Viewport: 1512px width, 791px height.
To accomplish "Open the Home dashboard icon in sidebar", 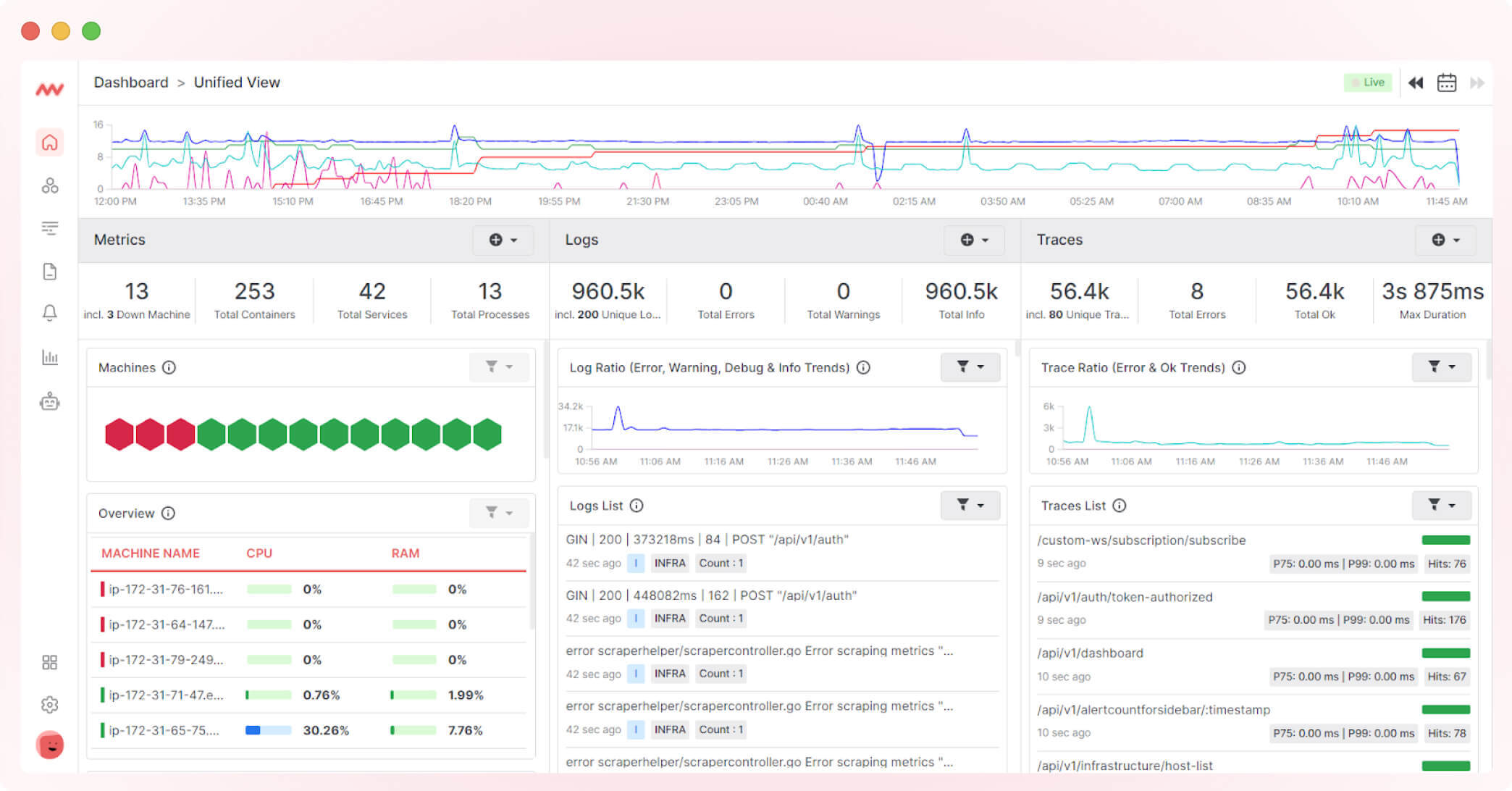I will 49,143.
